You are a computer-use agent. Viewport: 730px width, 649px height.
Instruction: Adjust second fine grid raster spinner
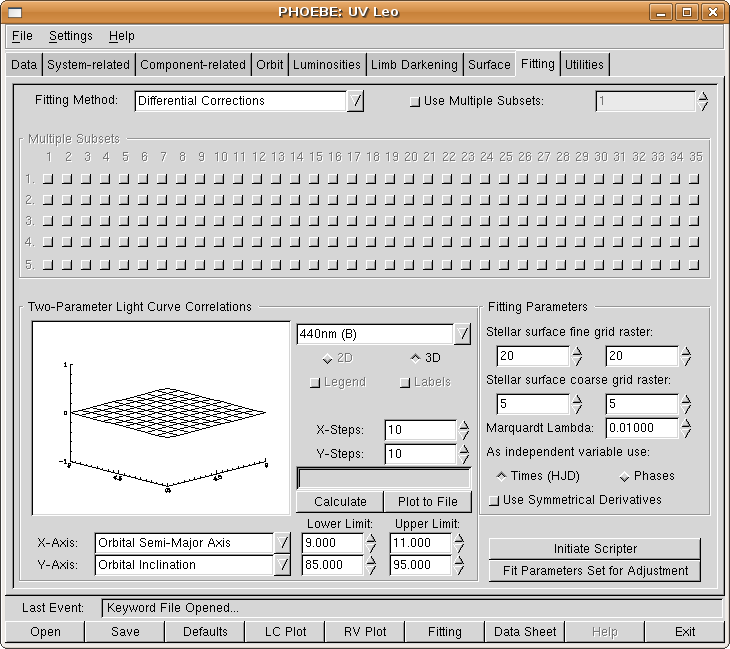[x=686, y=356]
